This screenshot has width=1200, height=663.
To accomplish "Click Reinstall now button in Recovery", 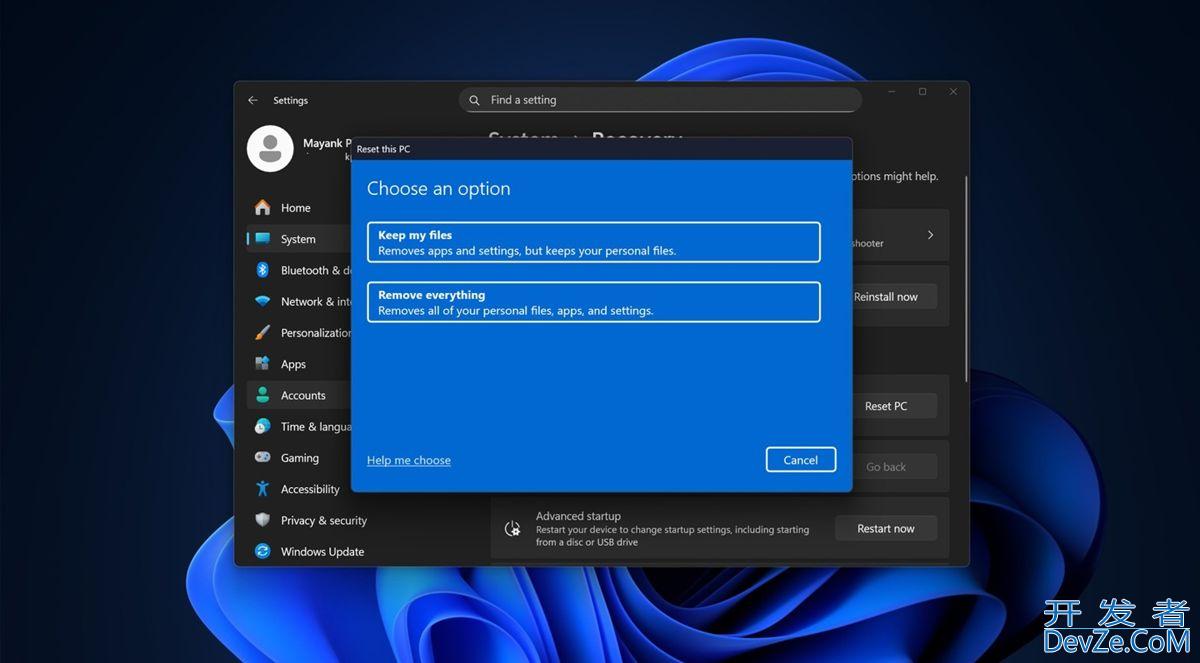I will [885, 296].
